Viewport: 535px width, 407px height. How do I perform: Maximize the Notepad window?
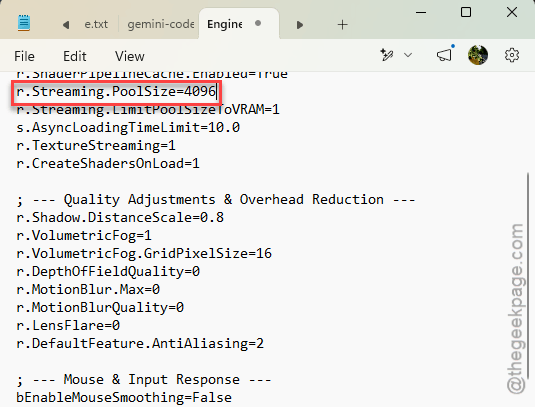click(x=466, y=12)
